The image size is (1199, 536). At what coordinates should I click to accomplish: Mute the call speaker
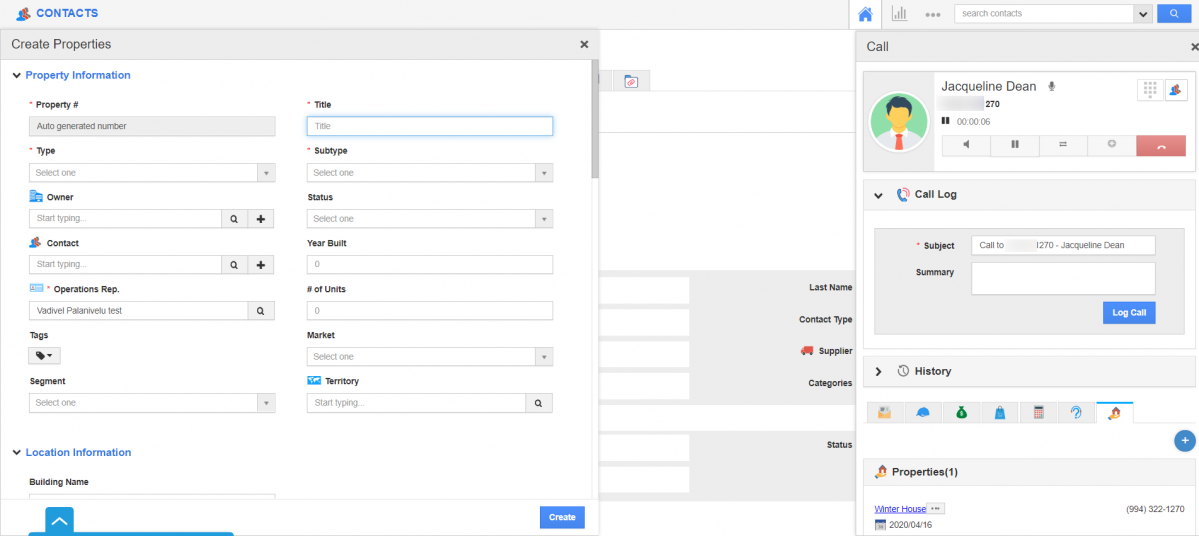966,145
